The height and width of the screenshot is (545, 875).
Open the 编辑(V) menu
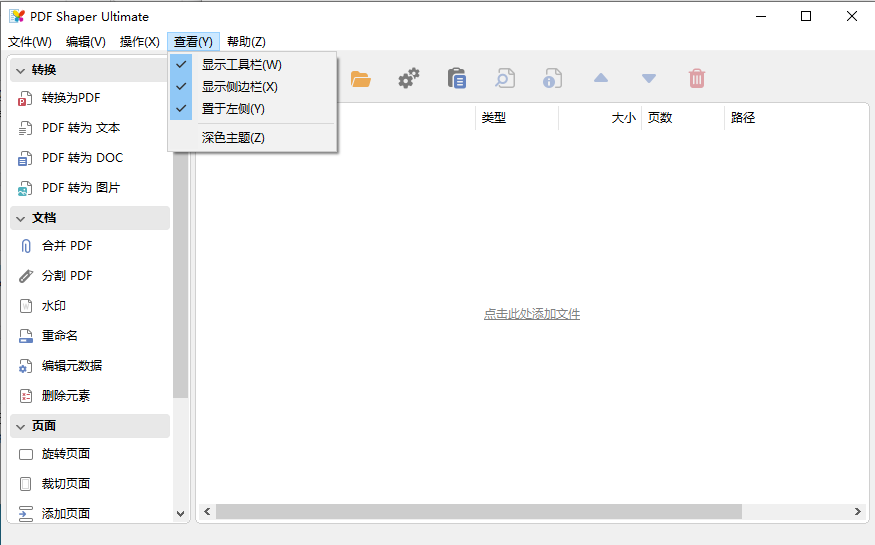tap(85, 42)
